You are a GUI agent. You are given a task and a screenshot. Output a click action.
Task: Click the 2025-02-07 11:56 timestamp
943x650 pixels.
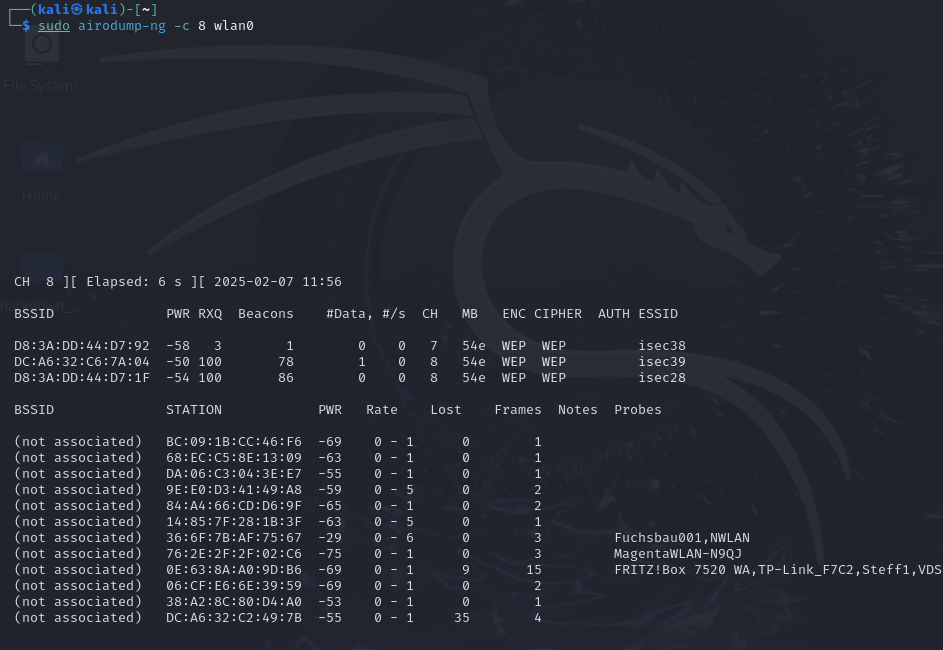(x=278, y=282)
